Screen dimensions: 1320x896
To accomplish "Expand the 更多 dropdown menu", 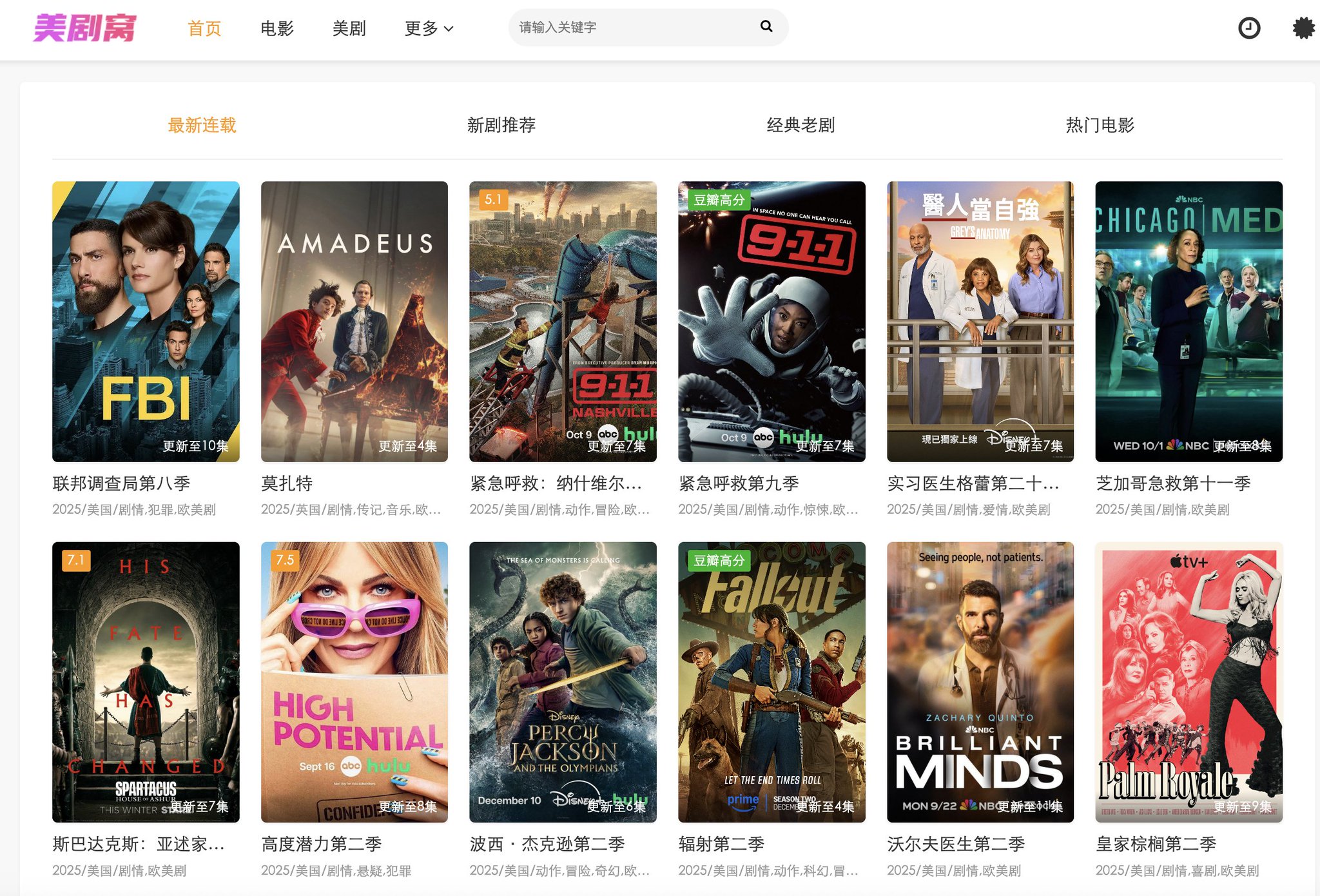I will [x=429, y=28].
